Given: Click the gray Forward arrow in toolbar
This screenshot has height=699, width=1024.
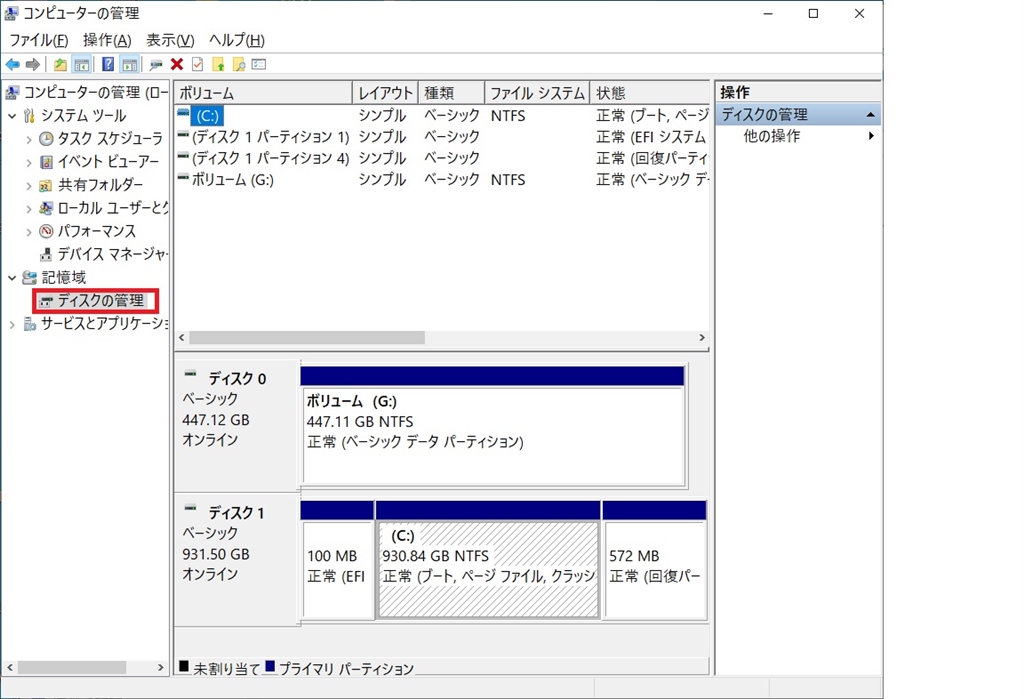Looking at the screenshot, I should [x=33, y=65].
